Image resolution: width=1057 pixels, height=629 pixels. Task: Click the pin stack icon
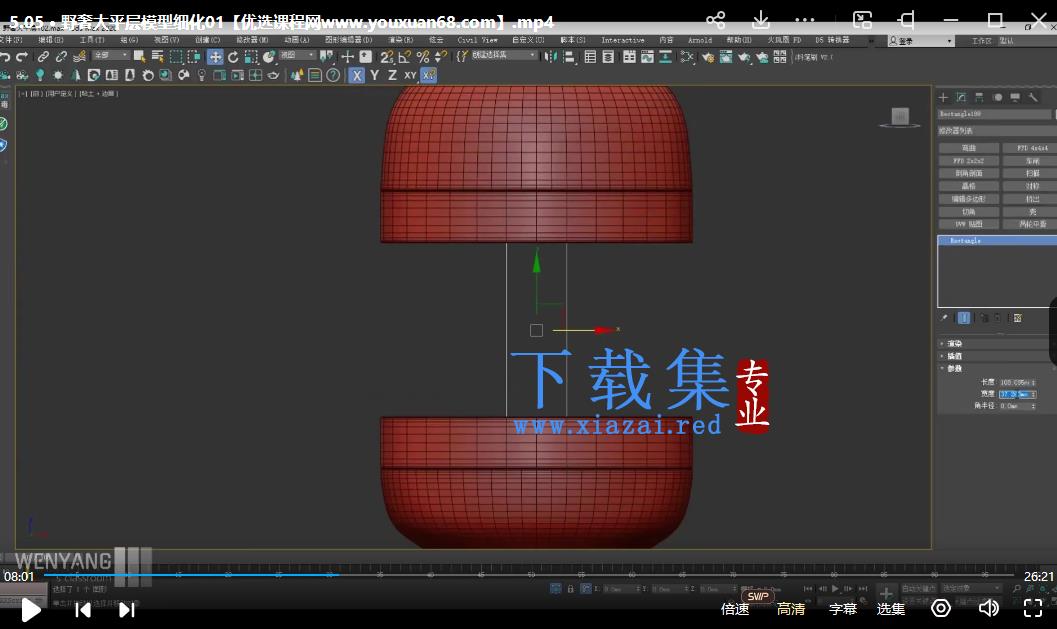(x=944, y=318)
